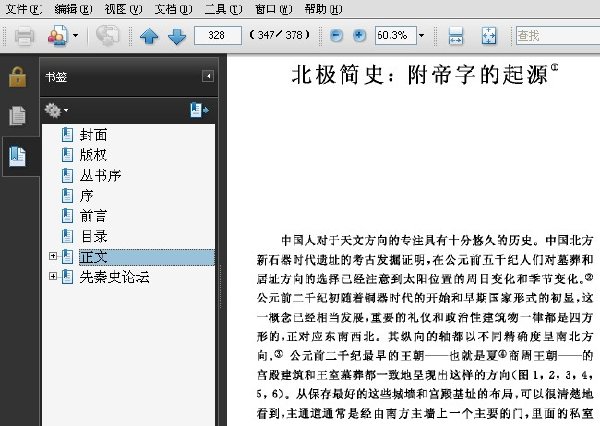Select the 丛书序 bookmark
600x426 pixels.
point(100,175)
